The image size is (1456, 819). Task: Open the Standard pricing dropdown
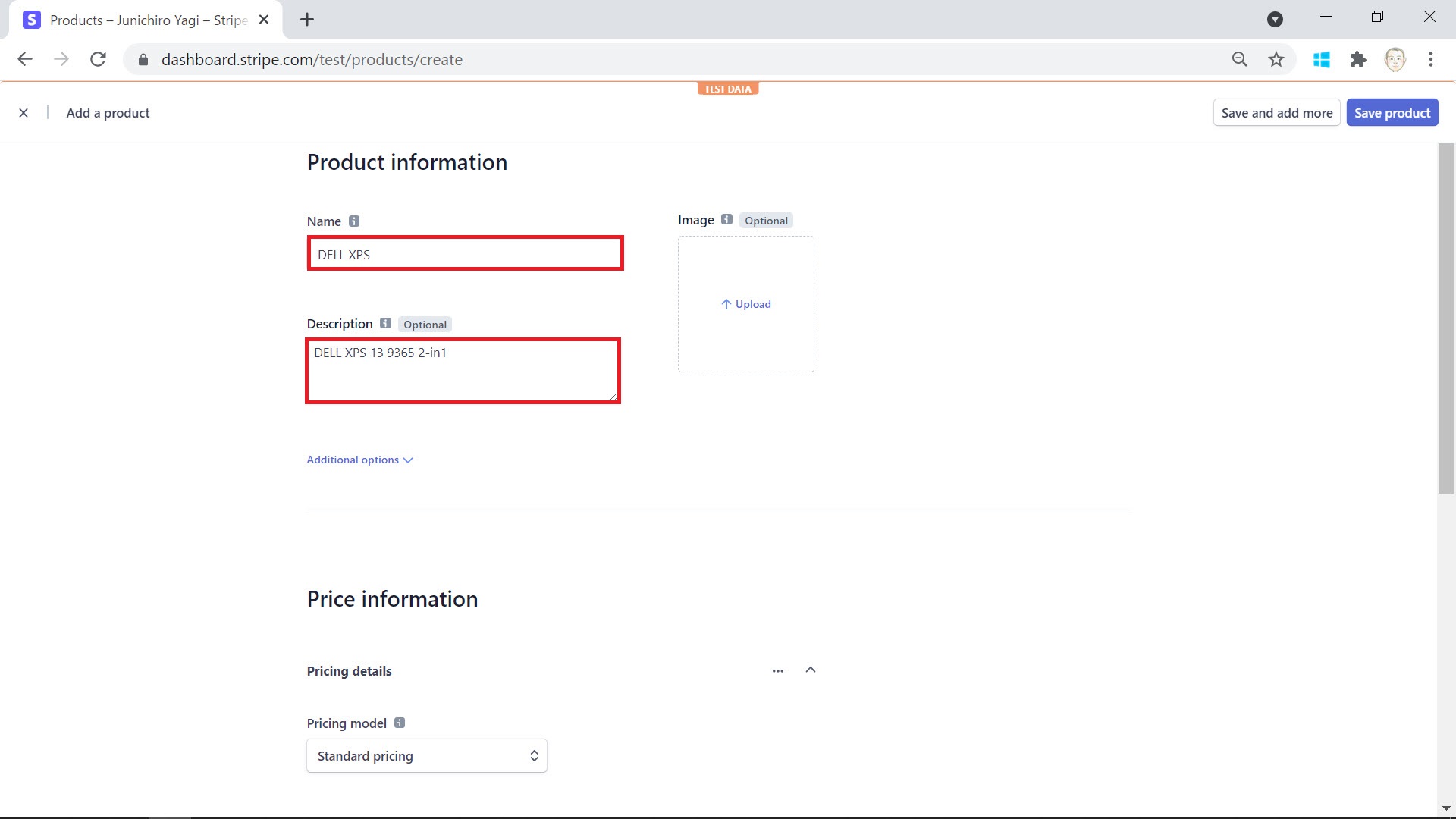tap(426, 755)
